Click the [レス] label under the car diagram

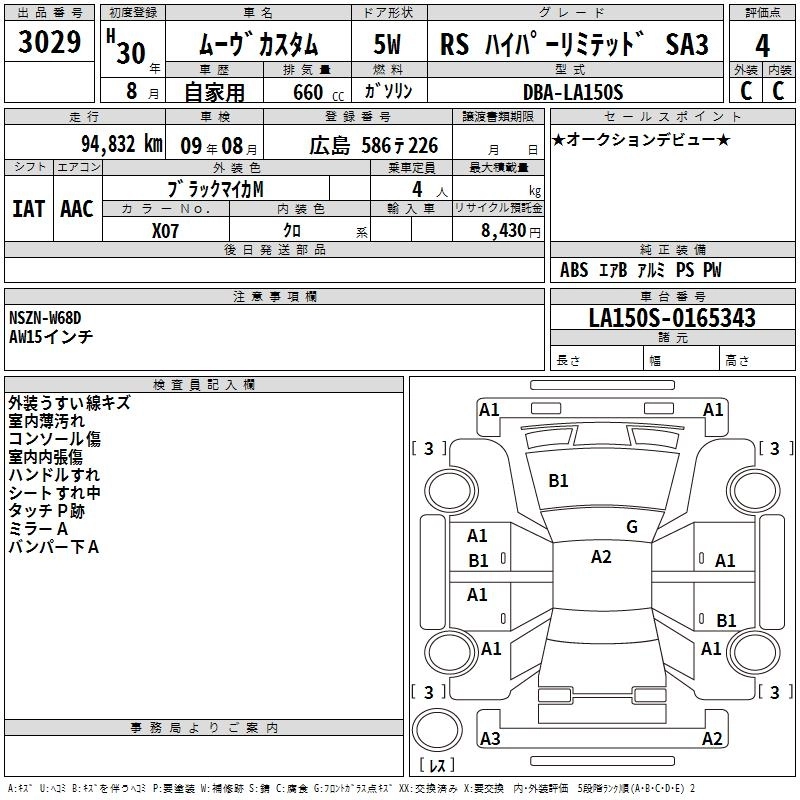pyautogui.click(x=436, y=767)
